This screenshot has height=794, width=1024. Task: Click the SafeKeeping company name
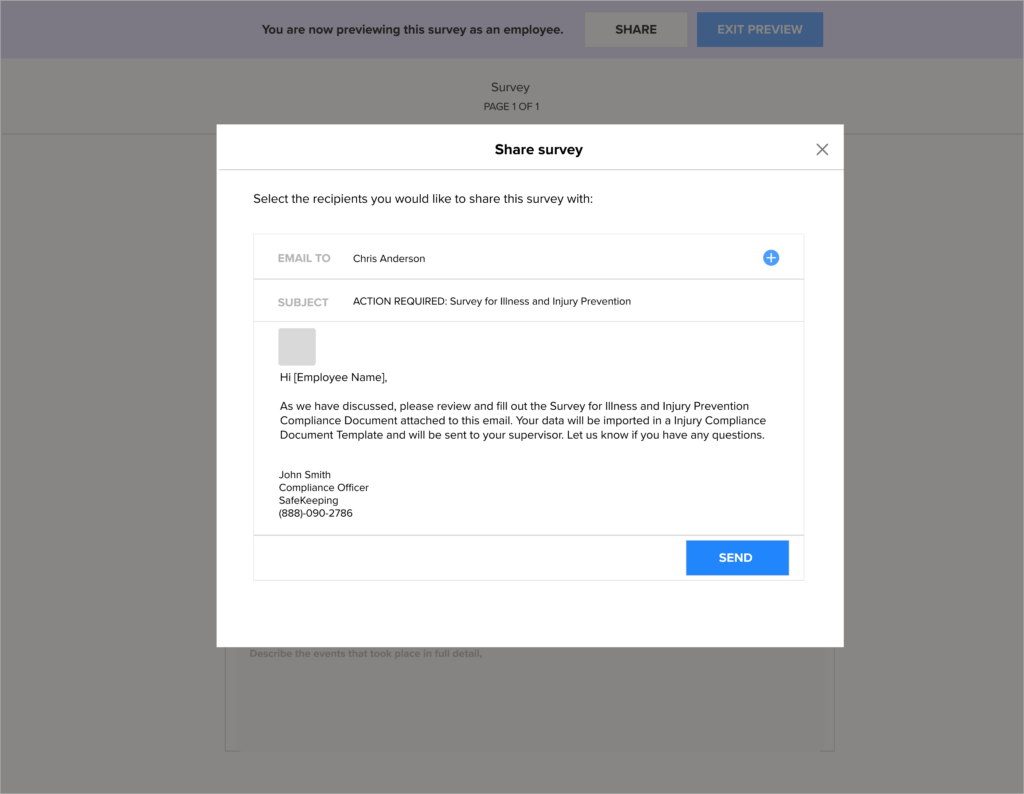pos(309,500)
